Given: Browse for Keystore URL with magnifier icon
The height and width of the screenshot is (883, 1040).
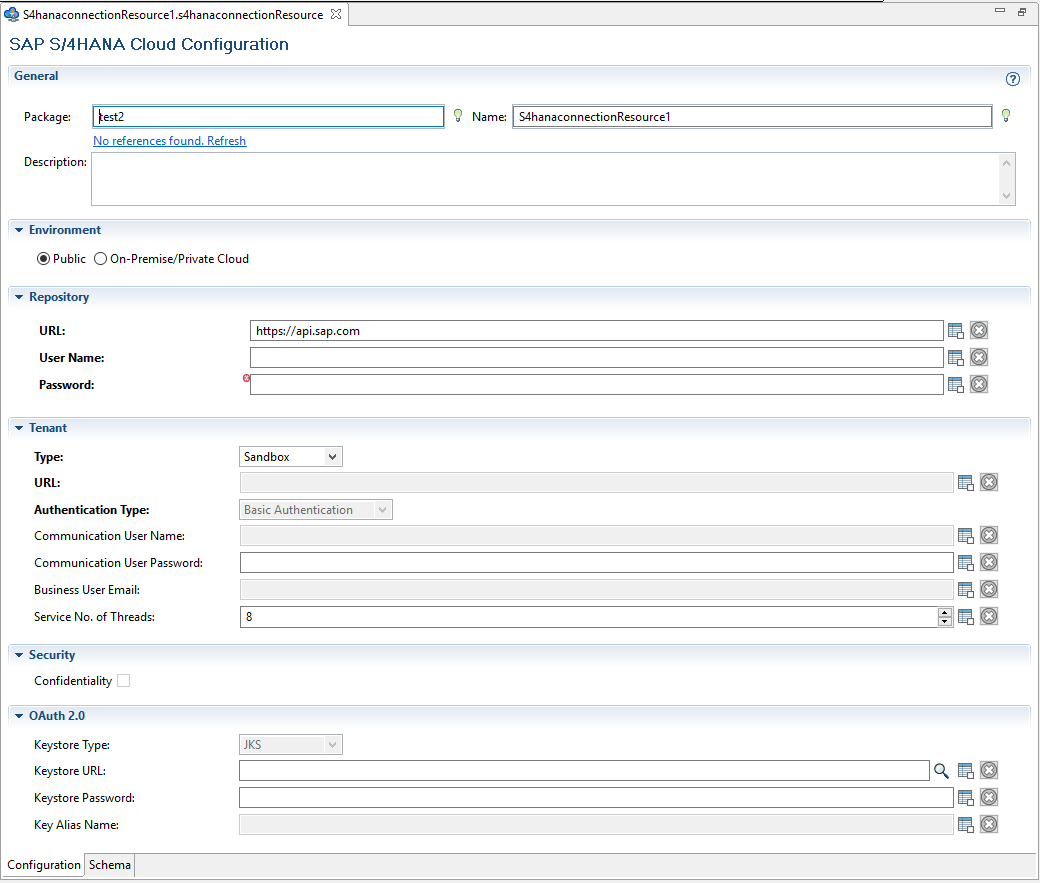Looking at the screenshot, I should (941, 771).
